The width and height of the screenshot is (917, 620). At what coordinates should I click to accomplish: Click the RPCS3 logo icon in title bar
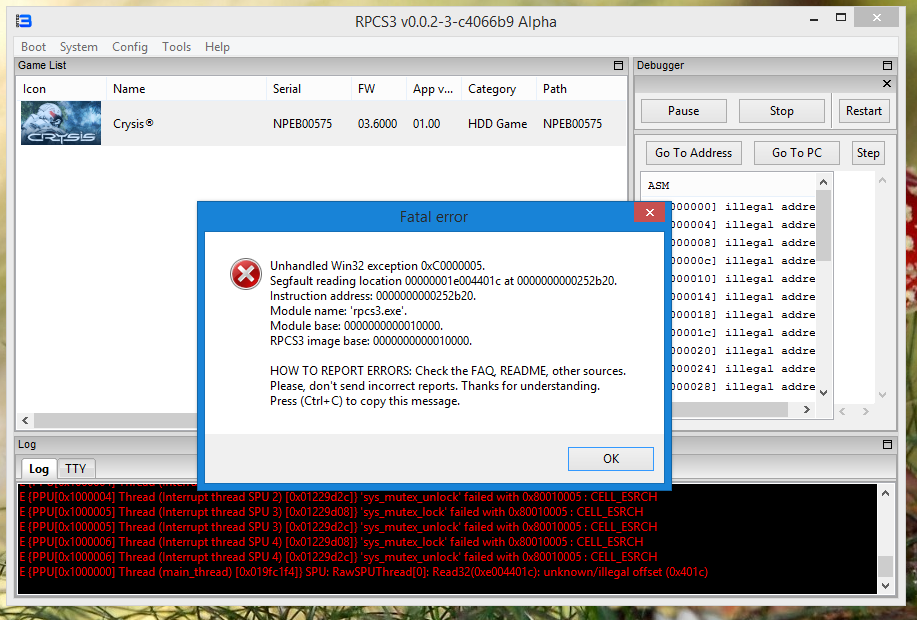[24, 21]
